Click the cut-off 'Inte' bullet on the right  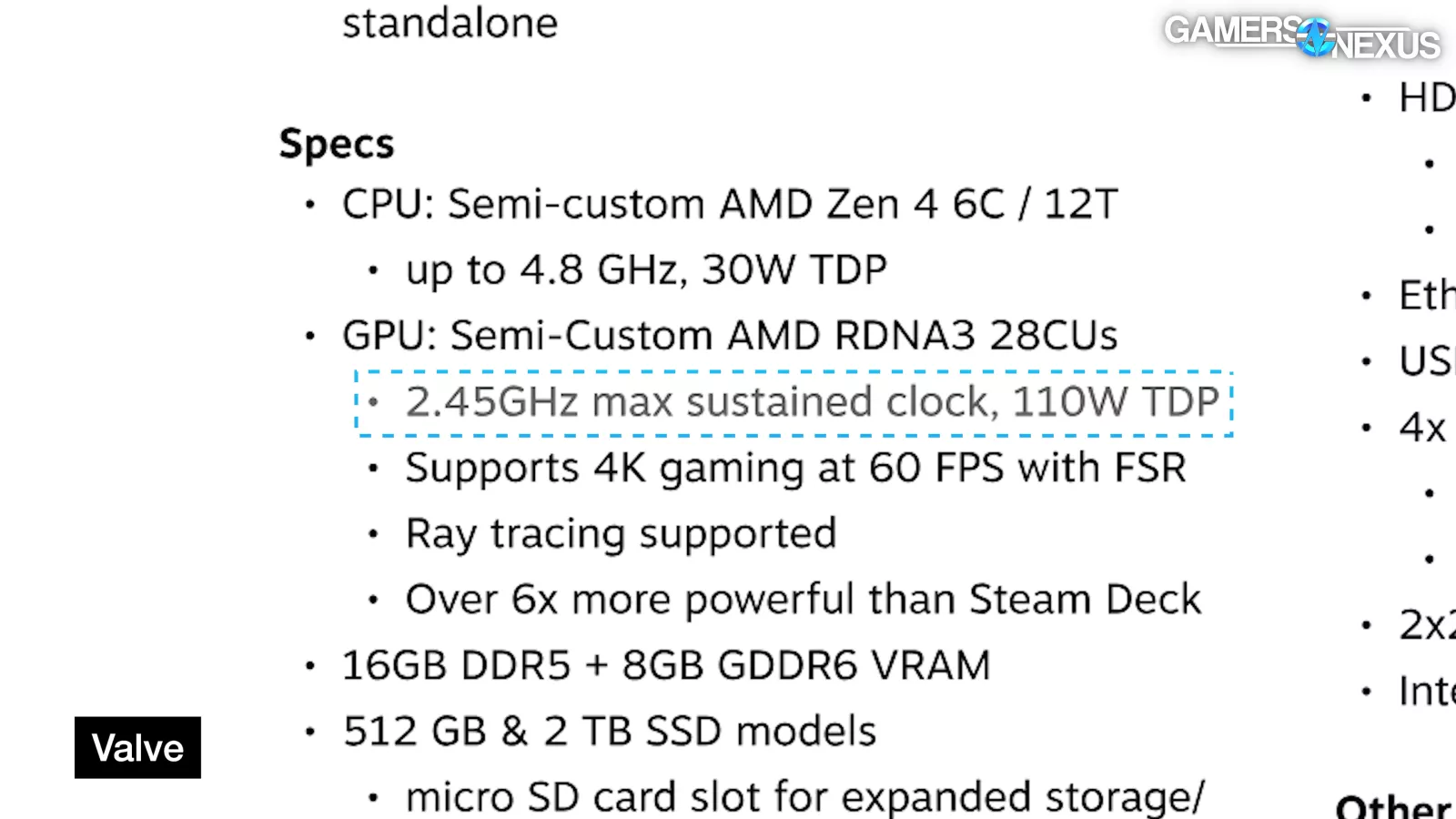1426,692
